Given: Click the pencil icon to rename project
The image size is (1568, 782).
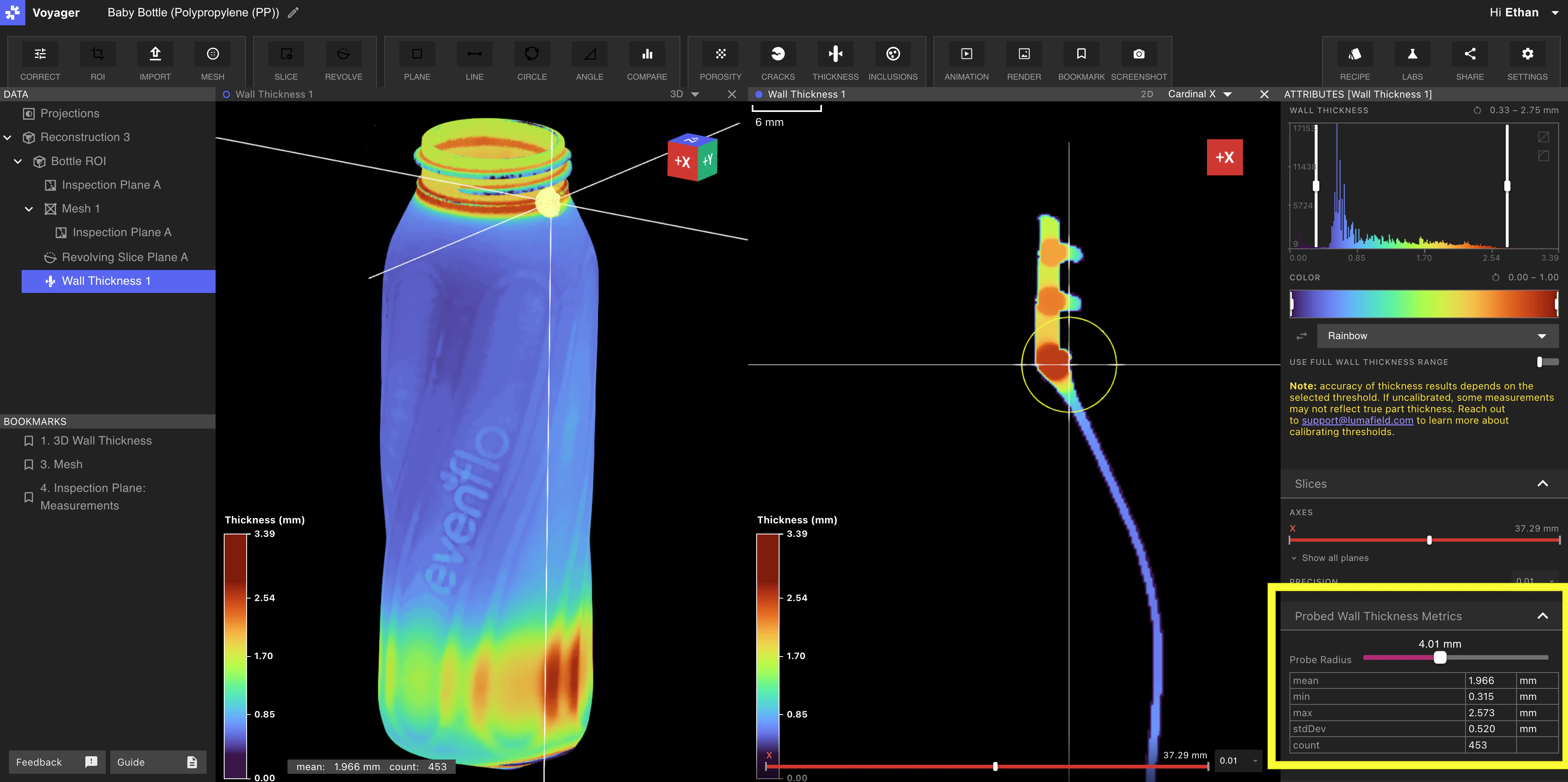Looking at the screenshot, I should pos(294,13).
